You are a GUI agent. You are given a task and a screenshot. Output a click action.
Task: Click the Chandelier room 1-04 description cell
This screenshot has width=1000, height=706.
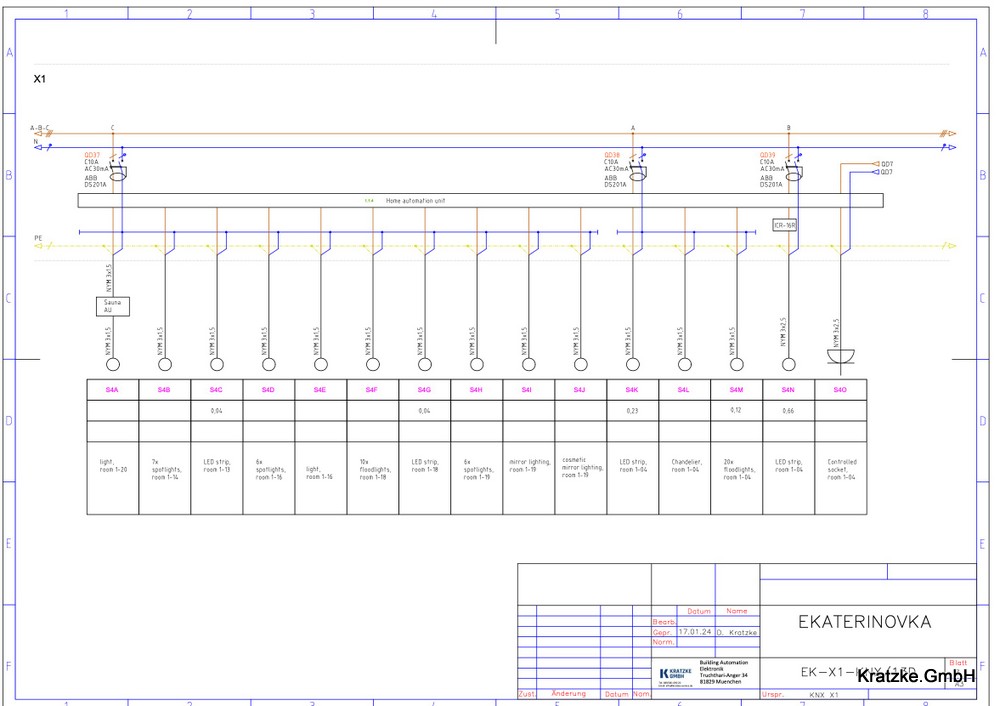tap(684, 466)
